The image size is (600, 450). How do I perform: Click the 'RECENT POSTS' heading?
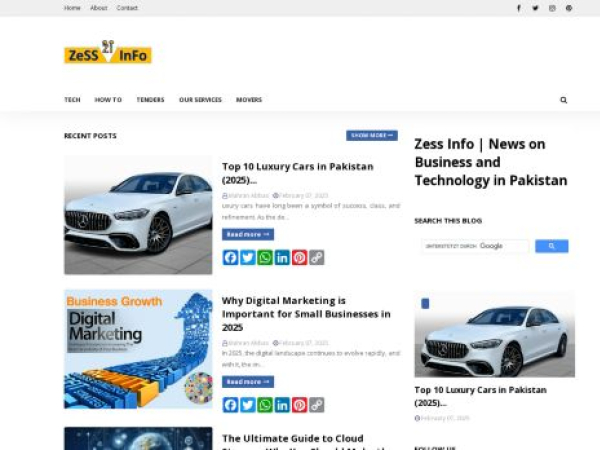point(90,136)
